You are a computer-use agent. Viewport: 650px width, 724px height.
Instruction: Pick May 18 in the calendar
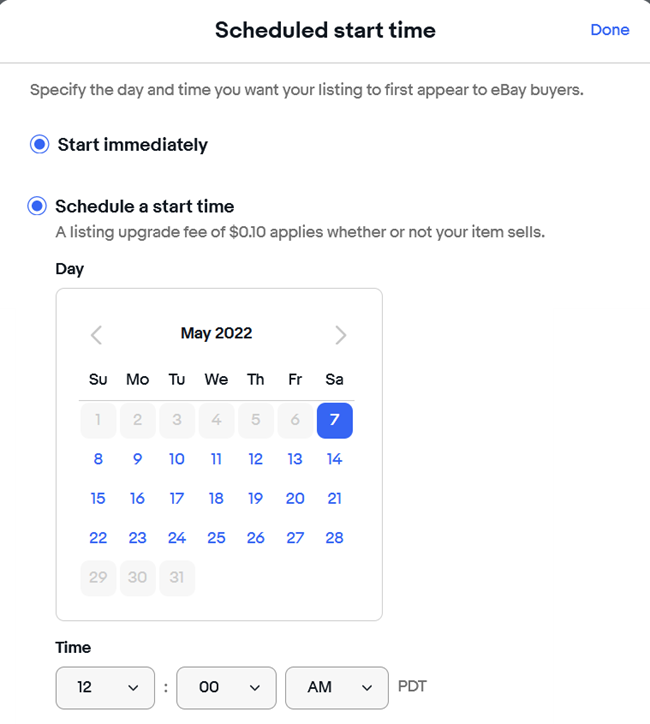216,499
